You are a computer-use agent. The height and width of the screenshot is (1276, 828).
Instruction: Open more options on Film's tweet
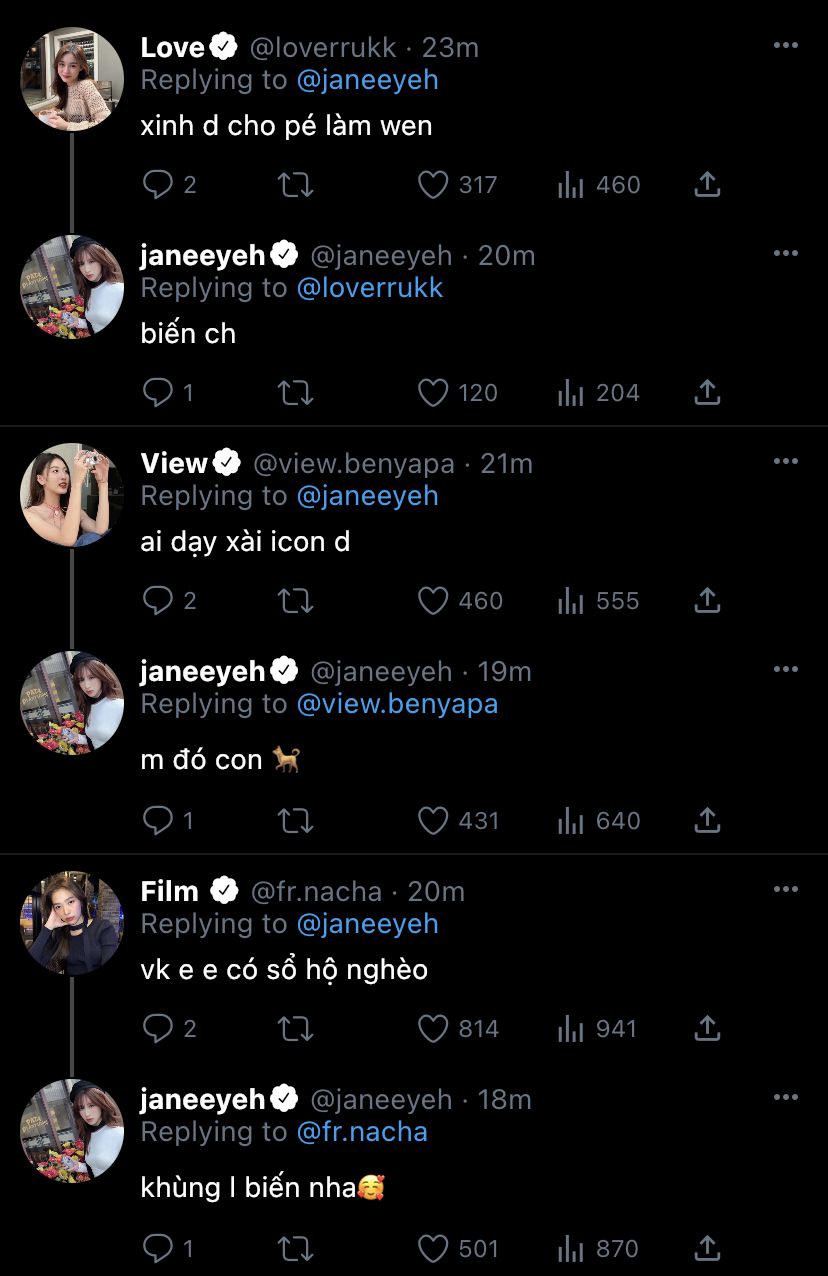pyautogui.click(x=786, y=889)
